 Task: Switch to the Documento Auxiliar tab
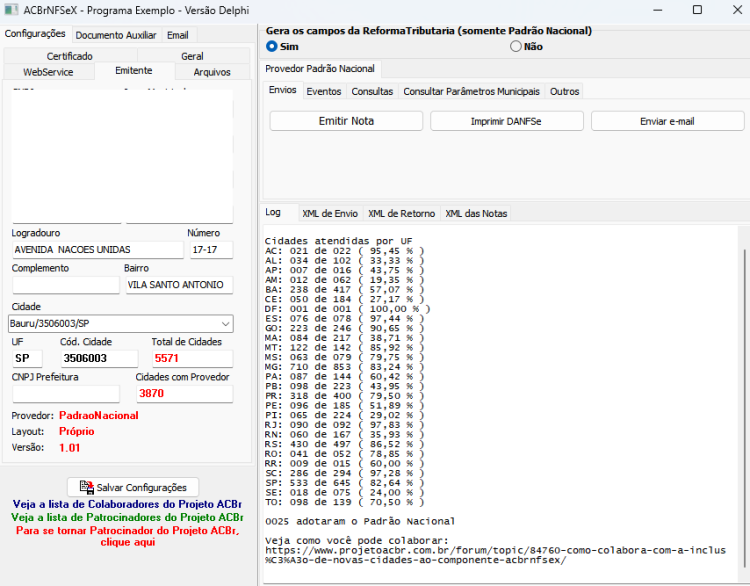pyautogui.click(x=116, y=35)
